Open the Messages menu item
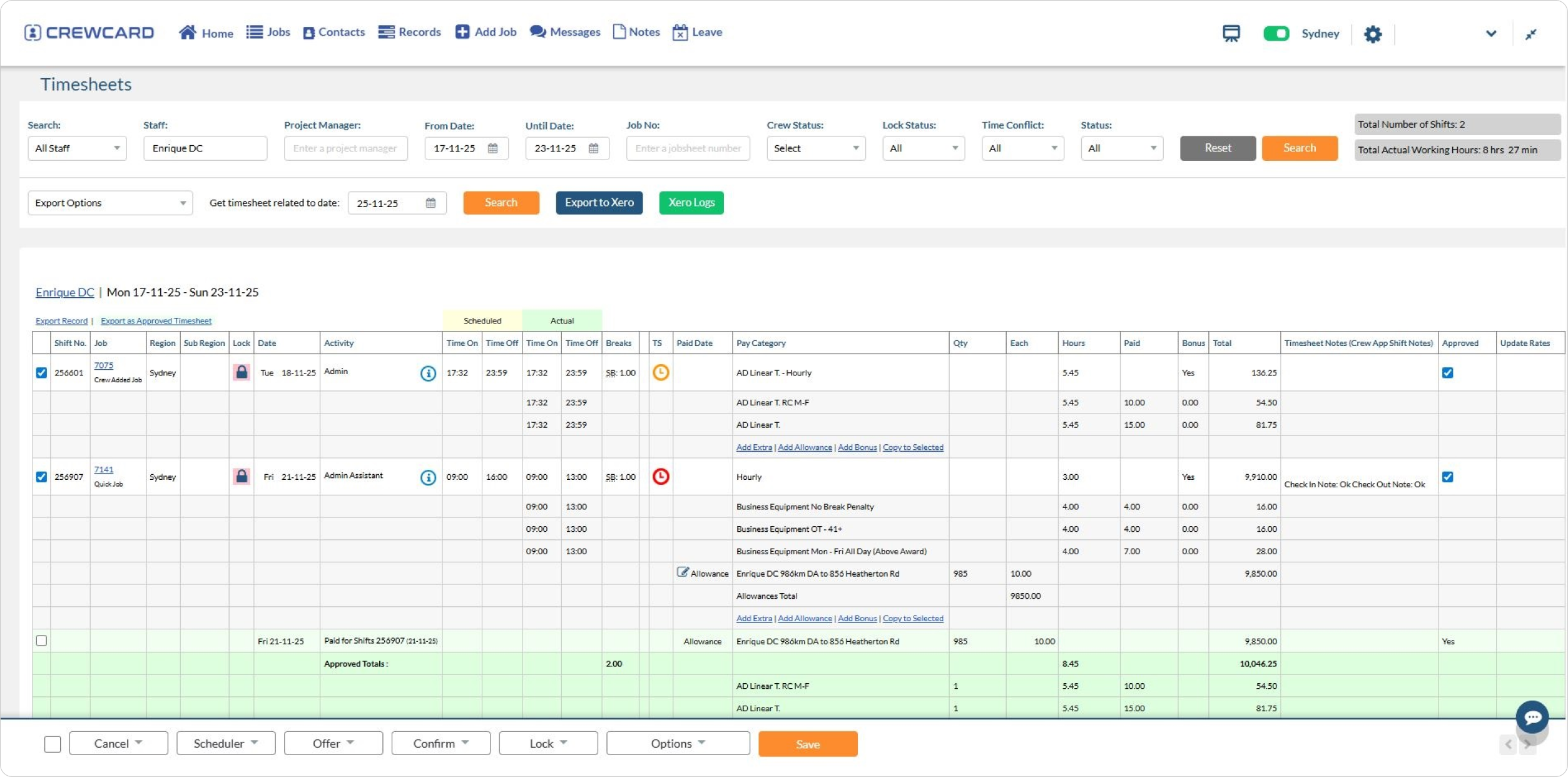This screenshot has width=1568, height=777. [565, 33]
